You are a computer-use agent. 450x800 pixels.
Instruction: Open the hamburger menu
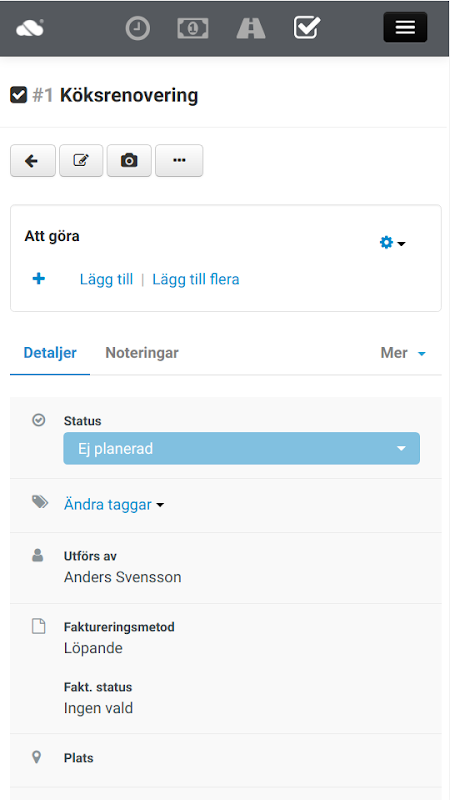tap(405, 27)
